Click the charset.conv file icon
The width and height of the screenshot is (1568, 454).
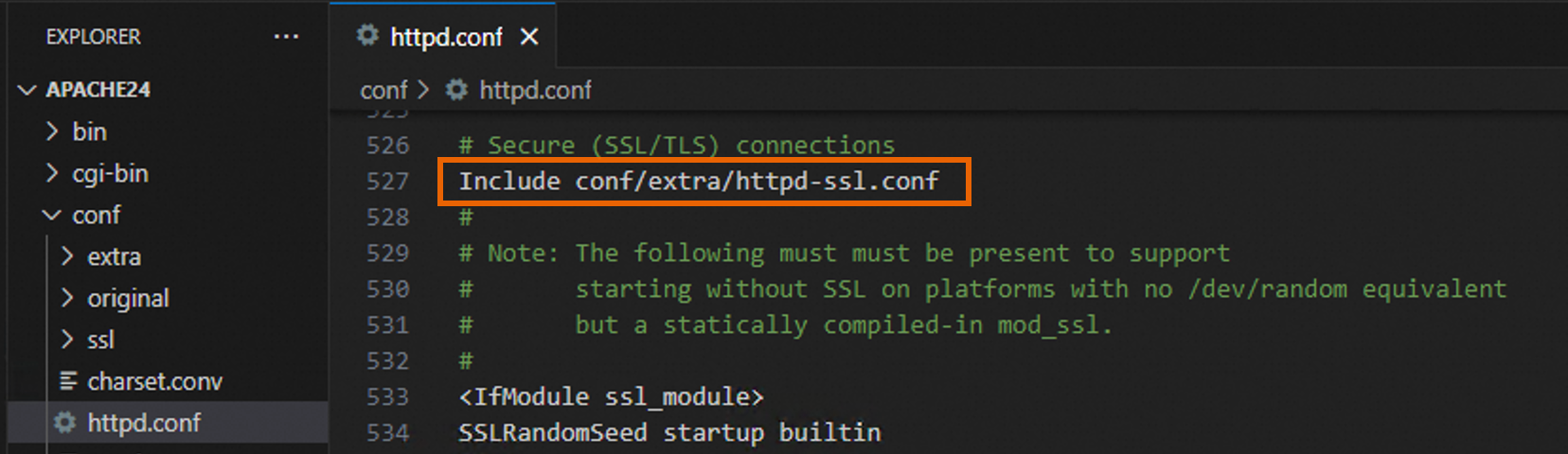point(68,381)
